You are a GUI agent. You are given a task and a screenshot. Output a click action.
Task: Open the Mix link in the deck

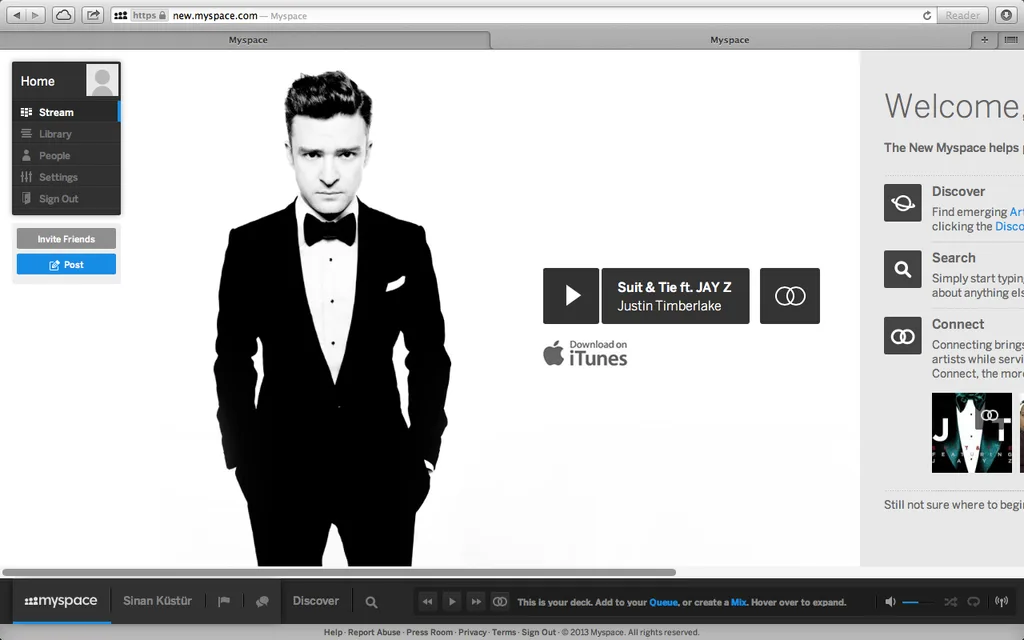click(x=739, y=602)
